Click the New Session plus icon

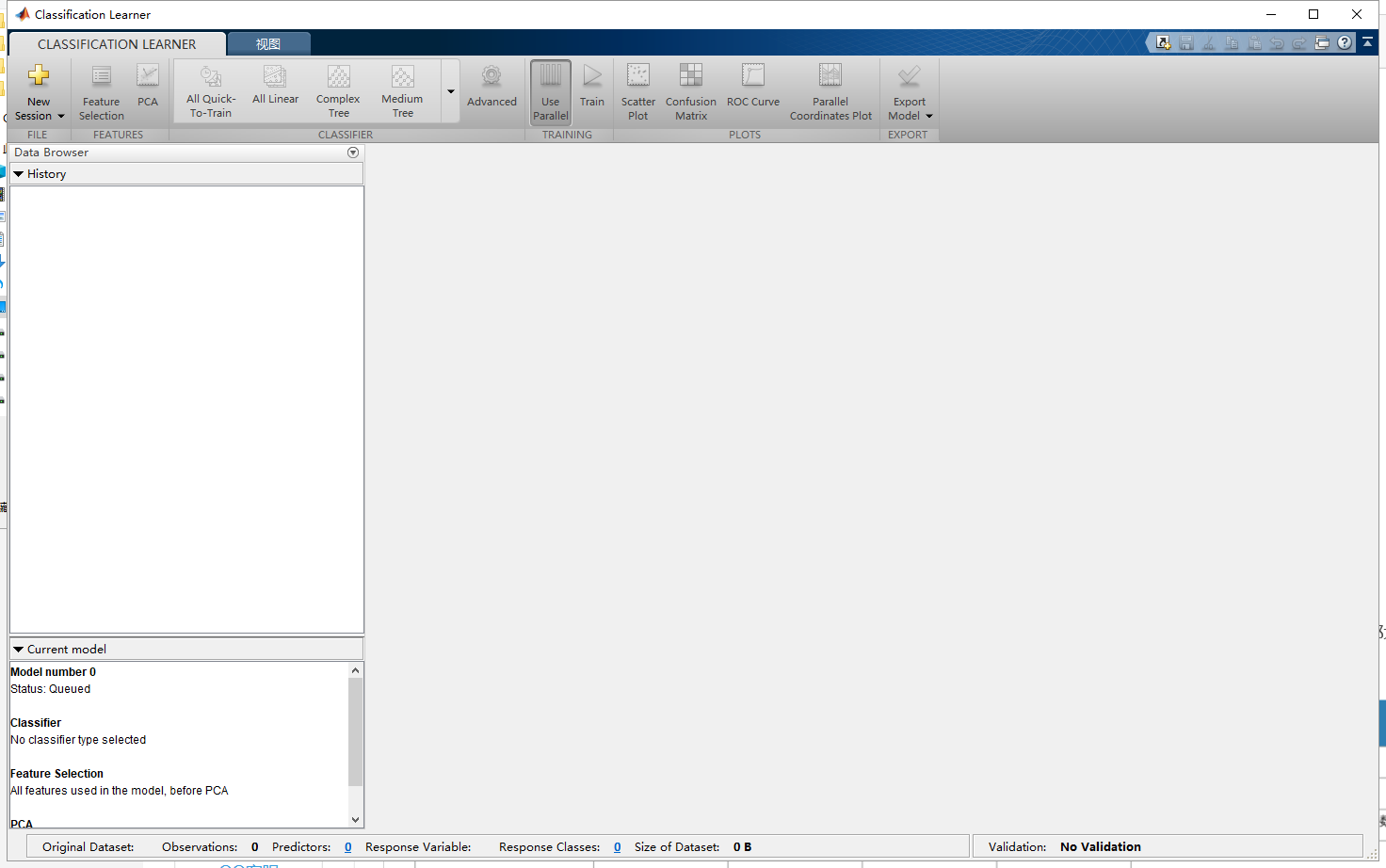click(x=39, y=75)
